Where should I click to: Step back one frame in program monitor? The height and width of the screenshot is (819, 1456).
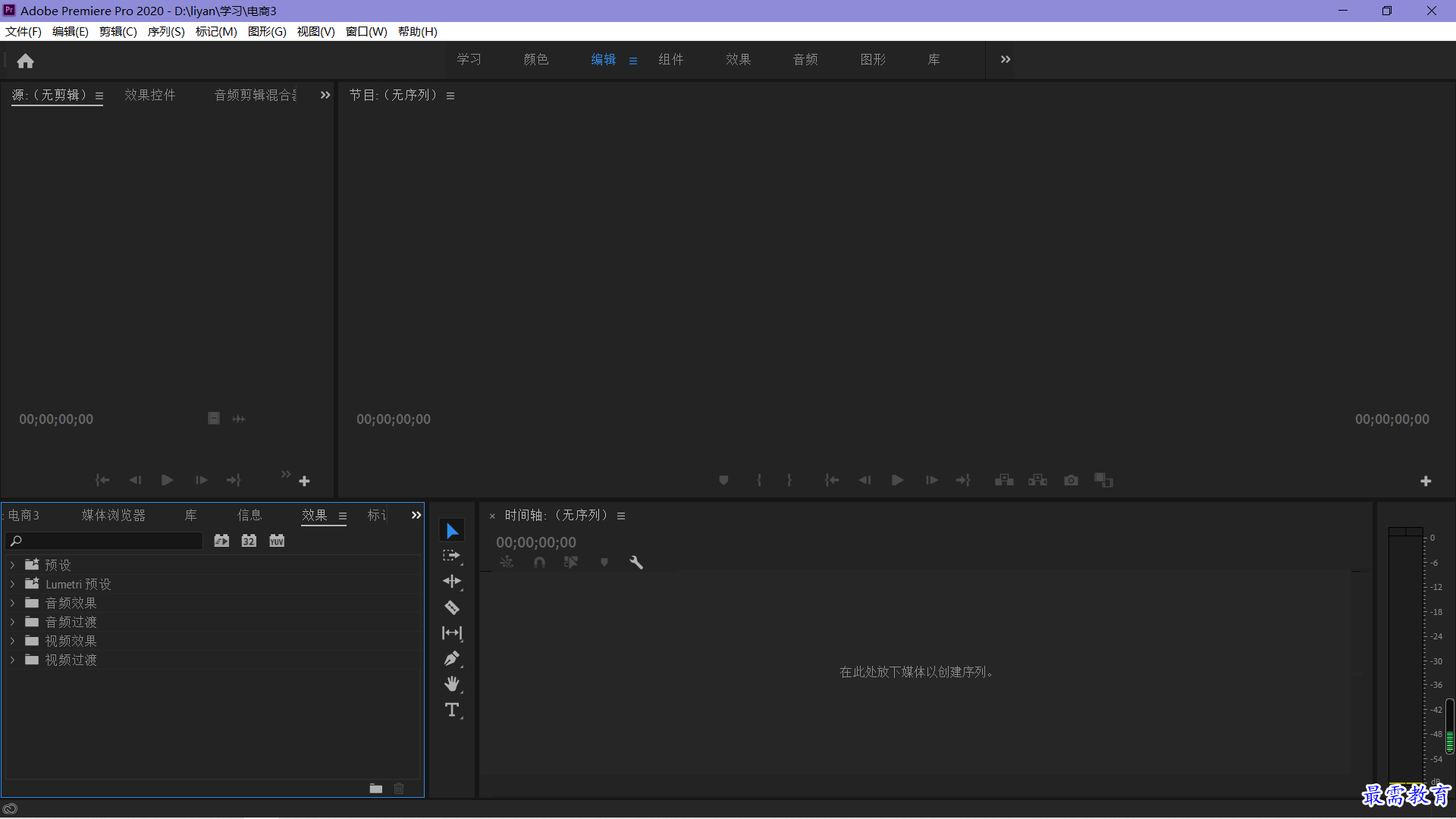(x=864, y=481)
